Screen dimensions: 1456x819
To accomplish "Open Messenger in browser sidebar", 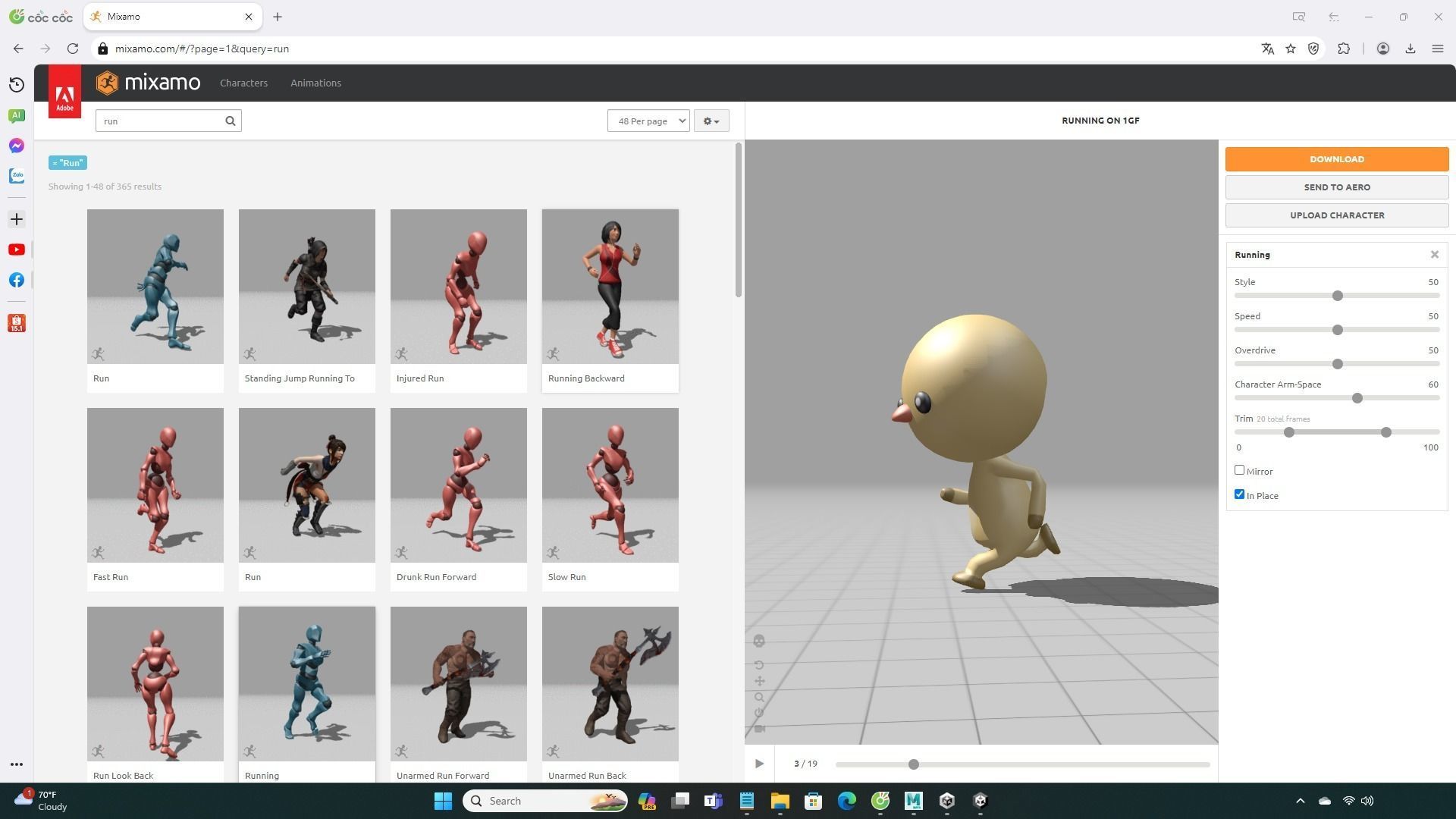I will tap(17, 146).
